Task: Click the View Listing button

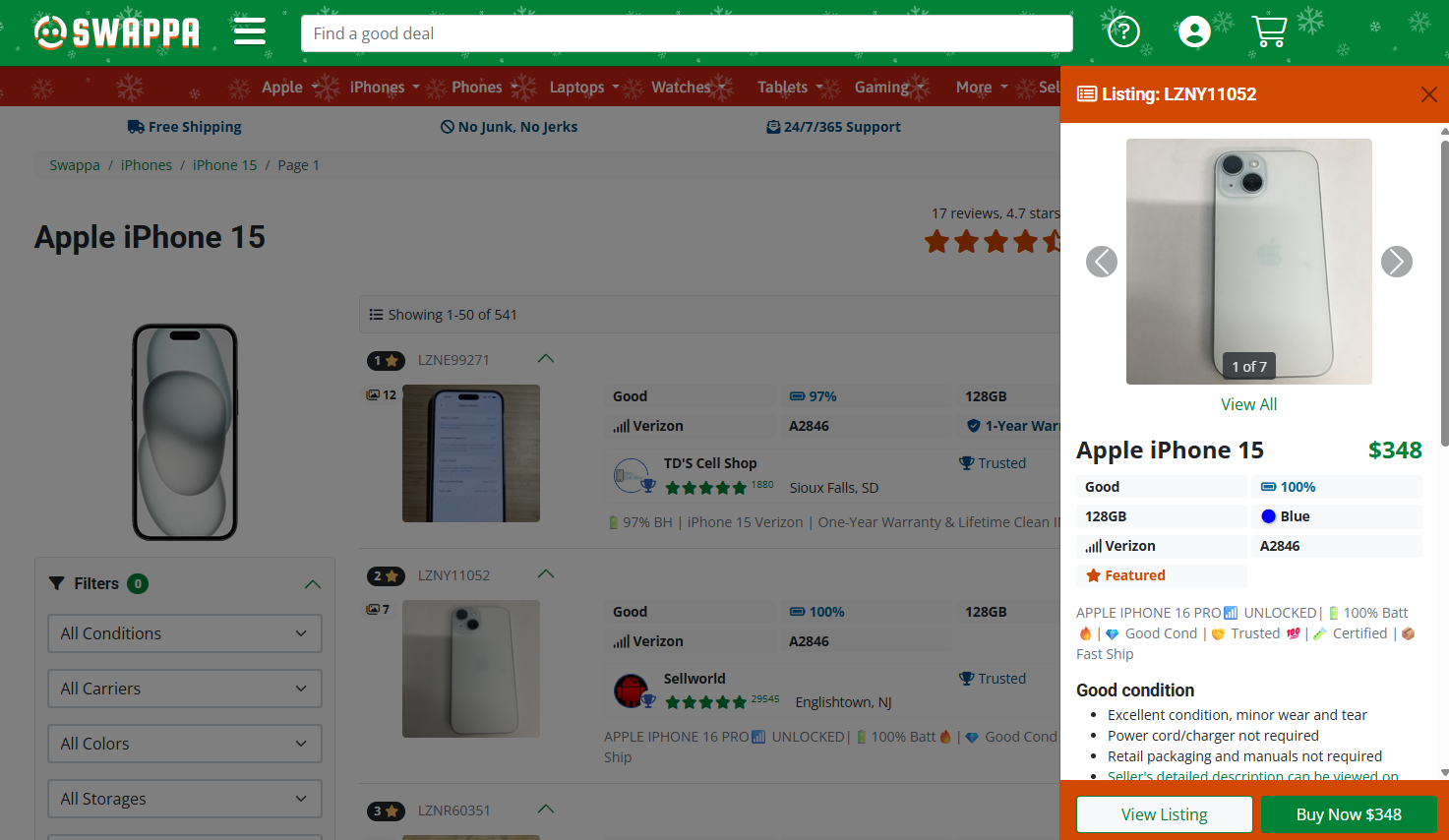Action: (x=1164, y=814)
